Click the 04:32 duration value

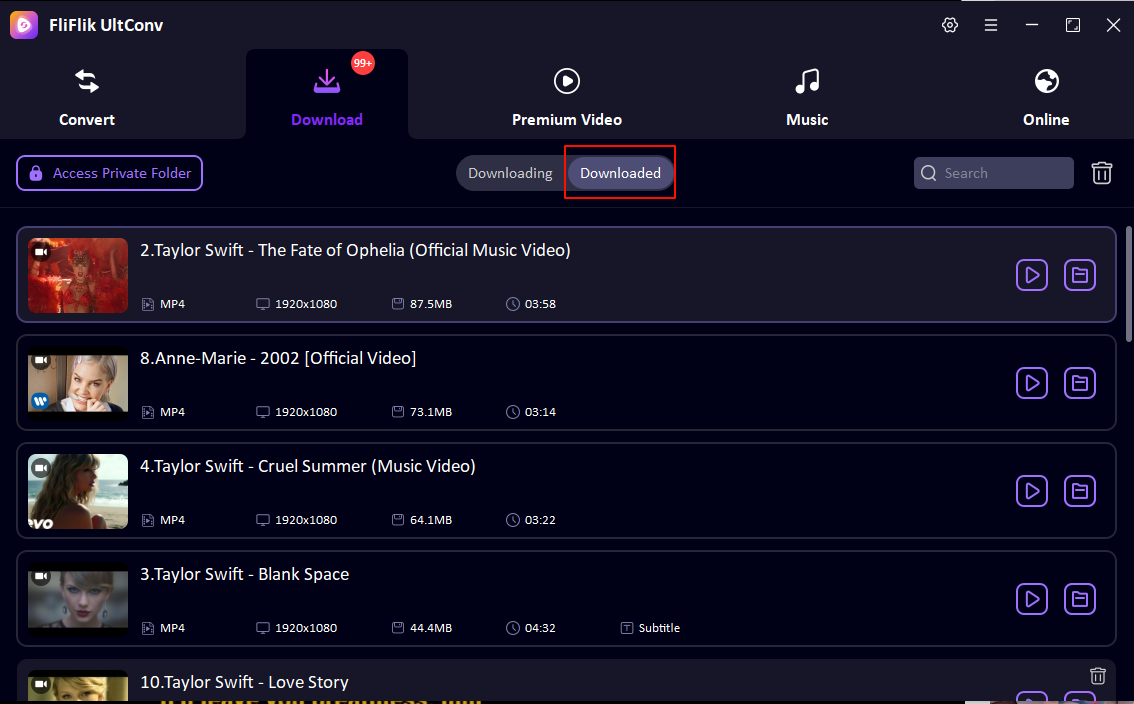(540, 628)
